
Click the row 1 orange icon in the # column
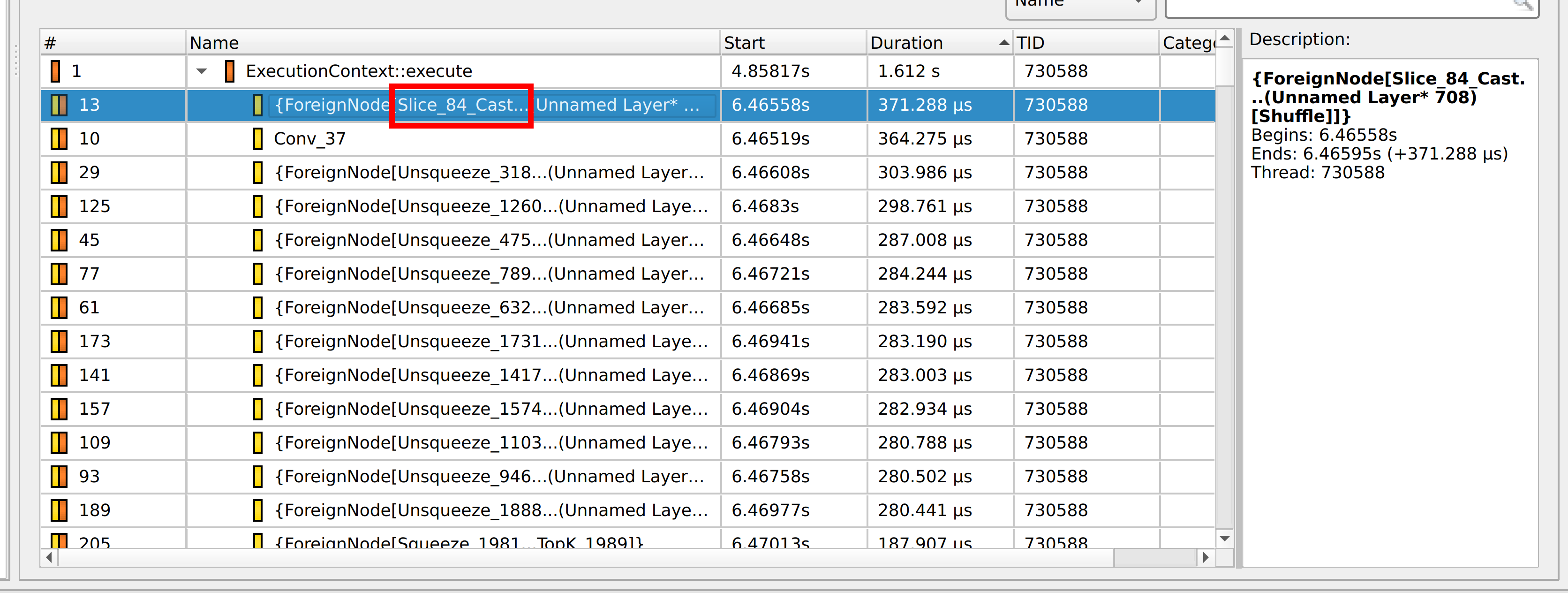click(x=55, y=71)
